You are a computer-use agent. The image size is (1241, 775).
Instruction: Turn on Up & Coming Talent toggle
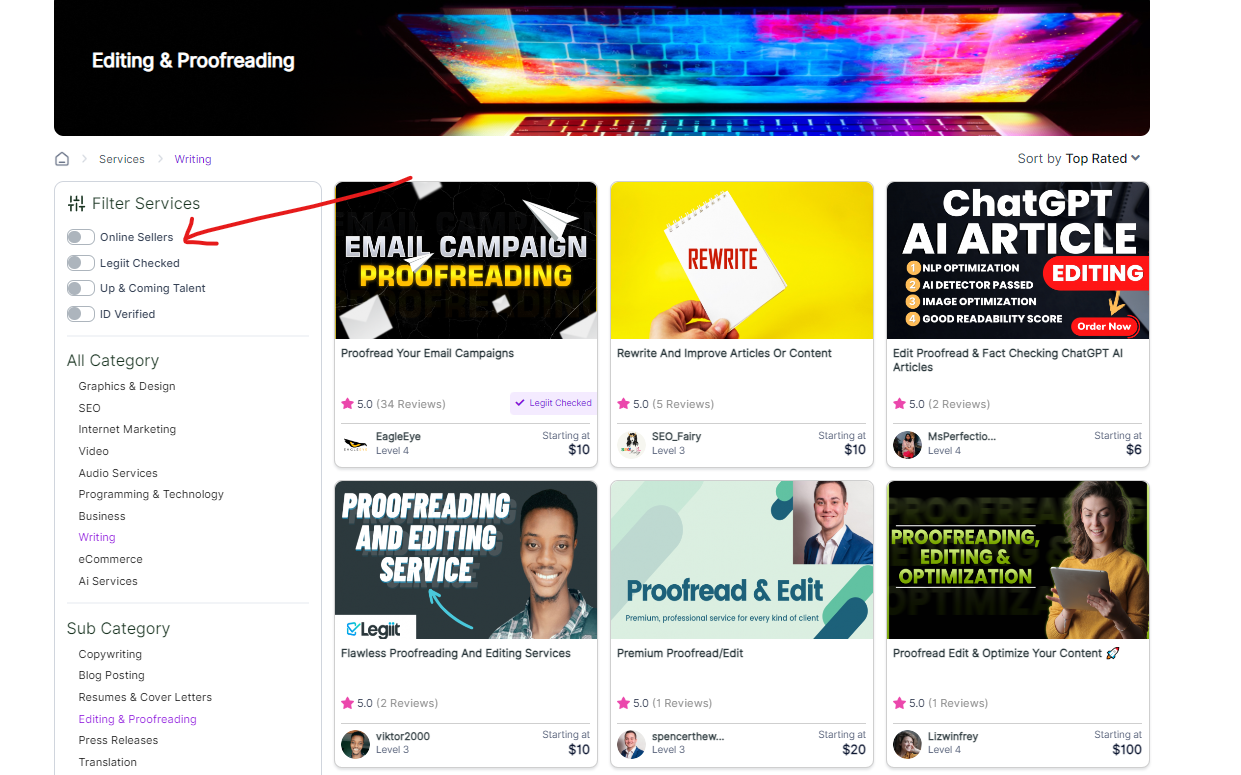click(x=81, y=288)
